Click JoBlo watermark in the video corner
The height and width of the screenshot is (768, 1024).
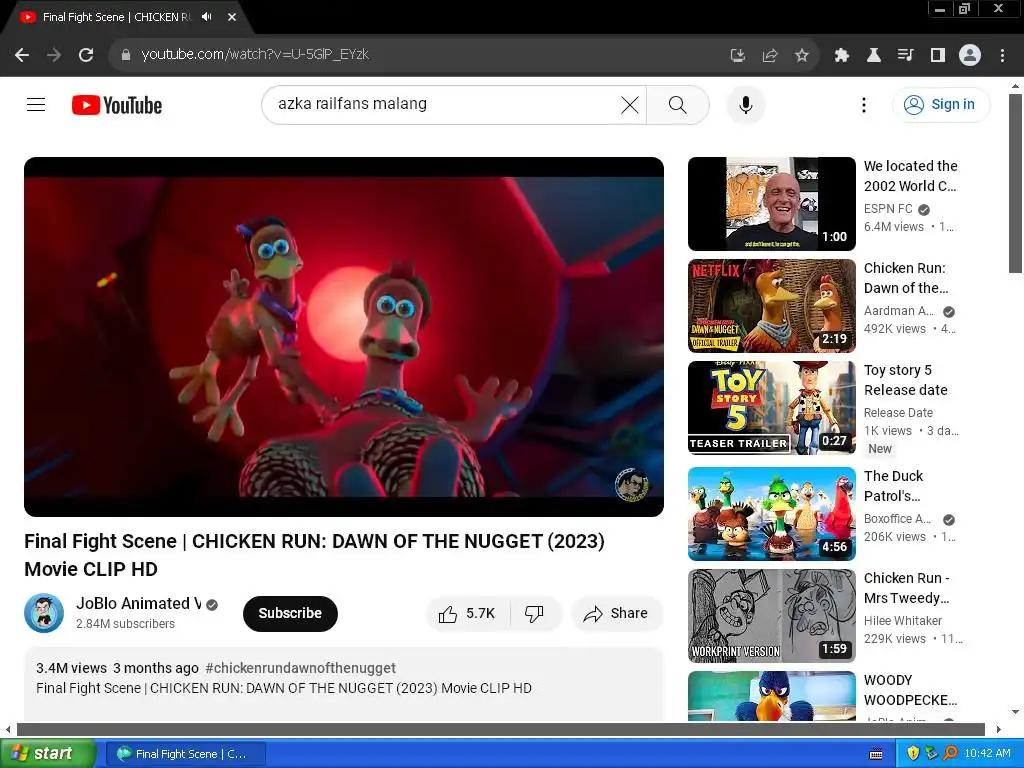pos(632,484)
